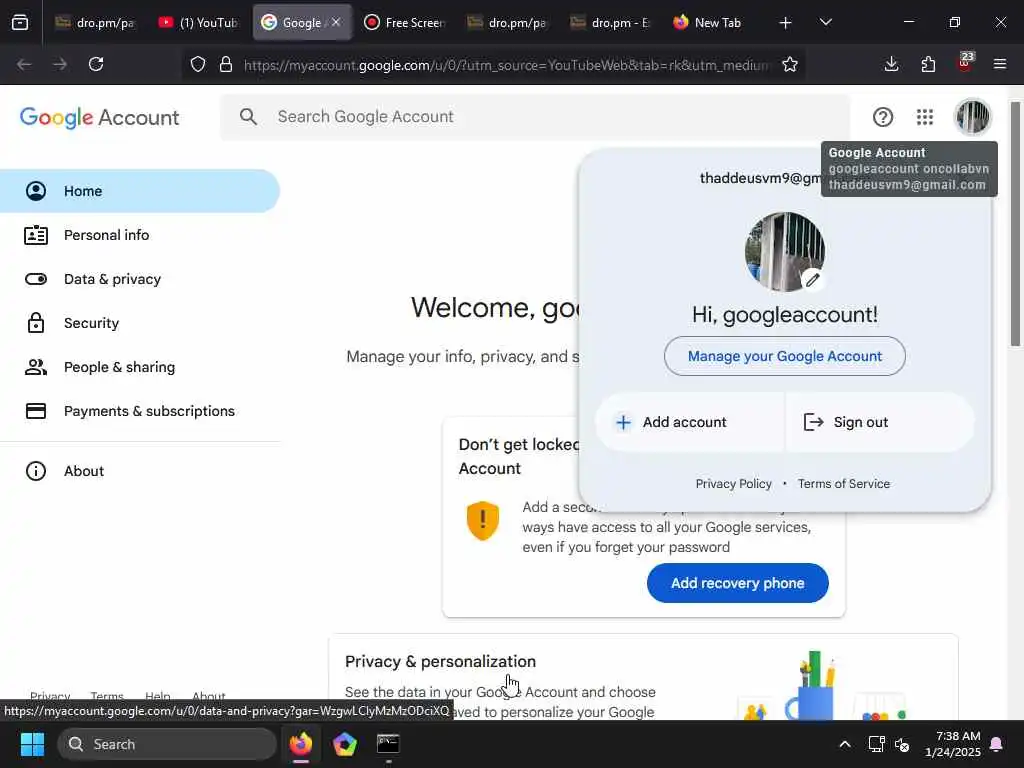Open the Google apps grid

925,117
